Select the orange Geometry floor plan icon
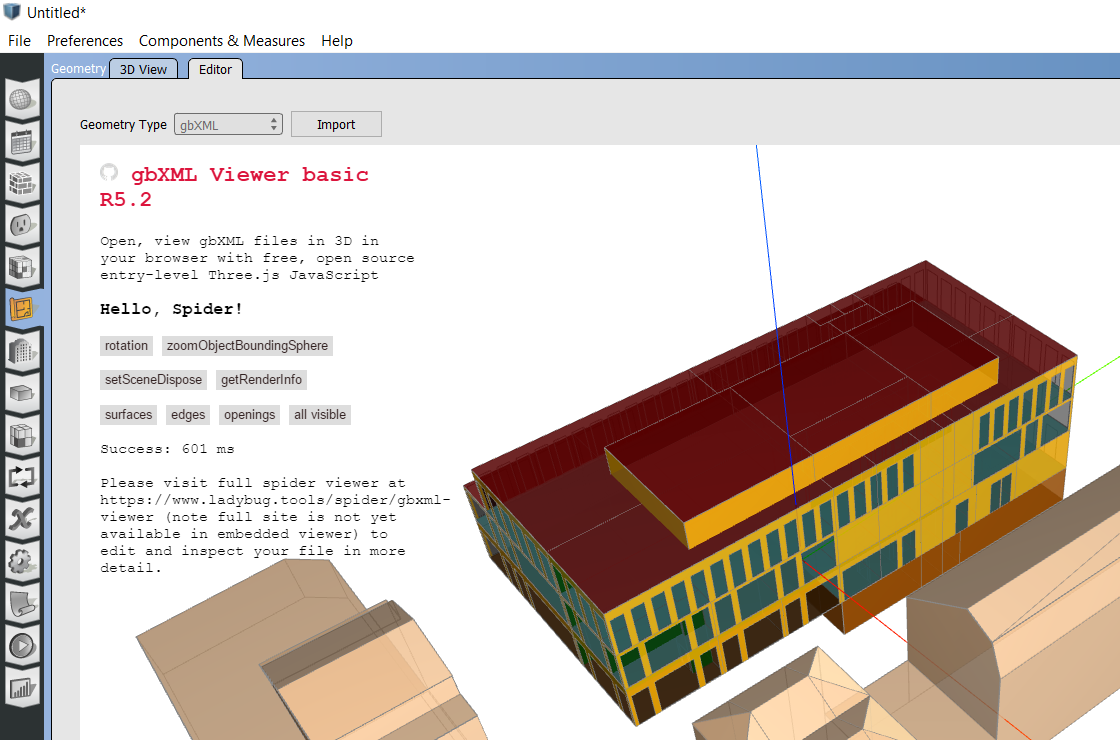1120x740 pixels. 21,309
